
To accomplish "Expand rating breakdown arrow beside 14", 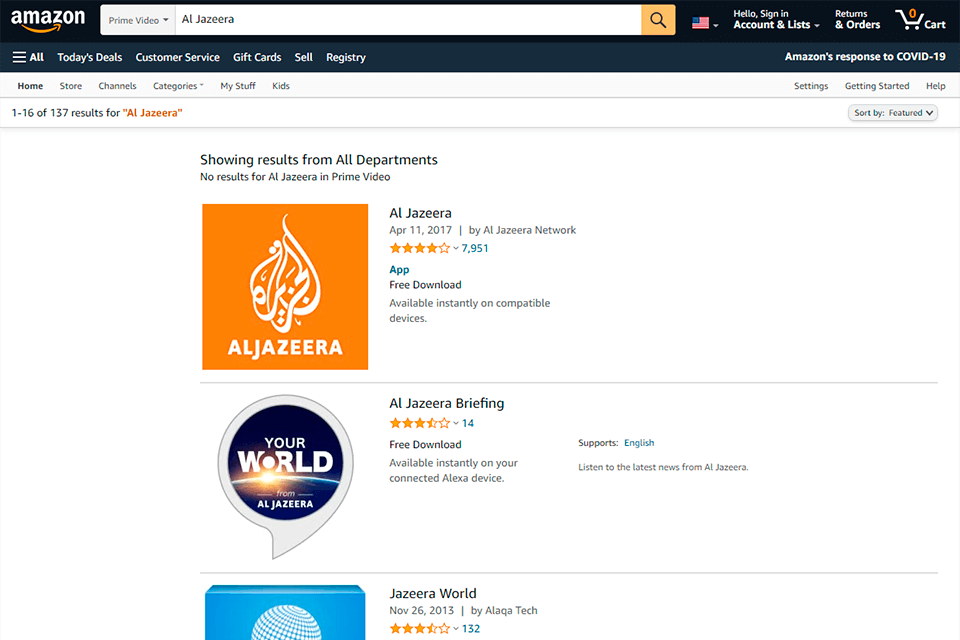I will [456, 423].
